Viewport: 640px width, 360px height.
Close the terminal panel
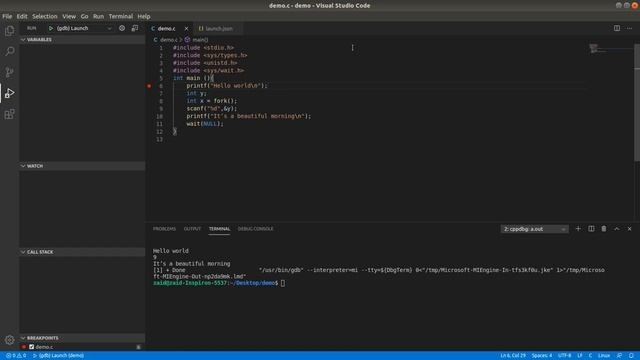tap(629, 229)
